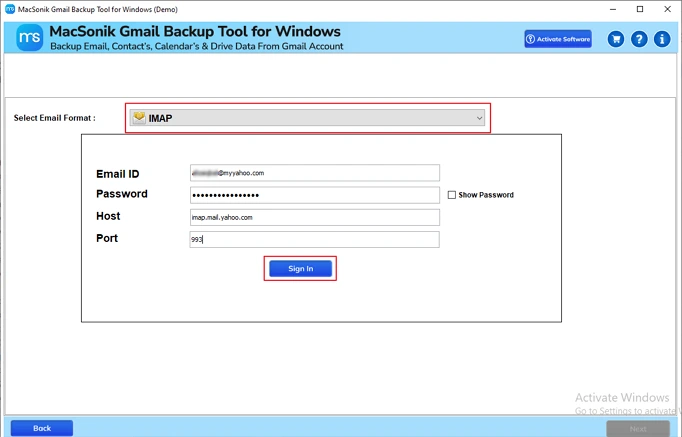
Task: Open the info about icon
Action: point(662,39)
